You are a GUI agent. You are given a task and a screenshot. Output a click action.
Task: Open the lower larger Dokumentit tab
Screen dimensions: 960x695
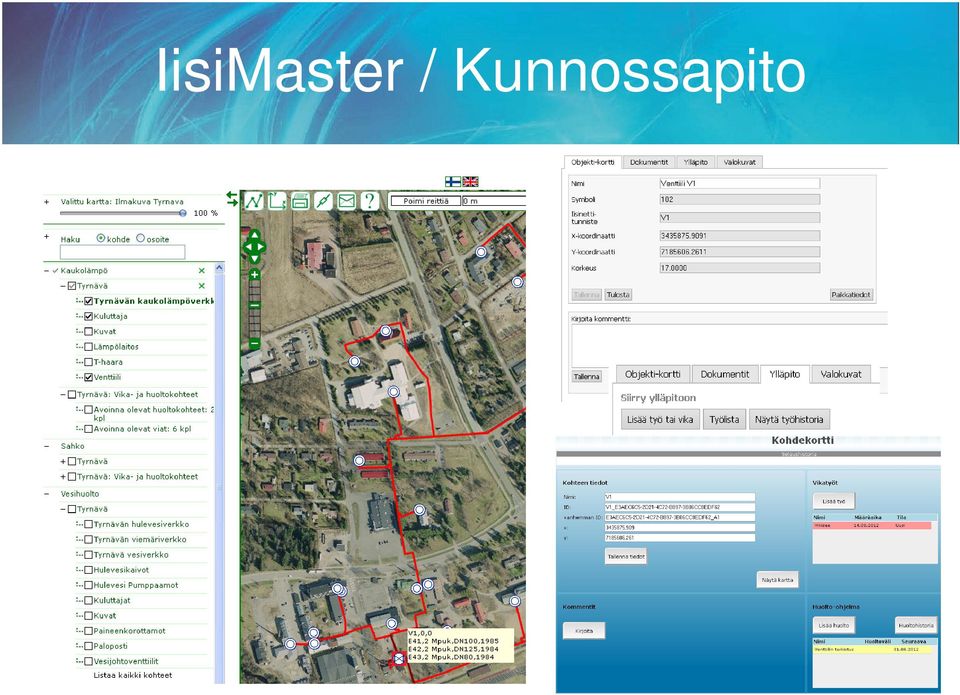pos(725,374)
